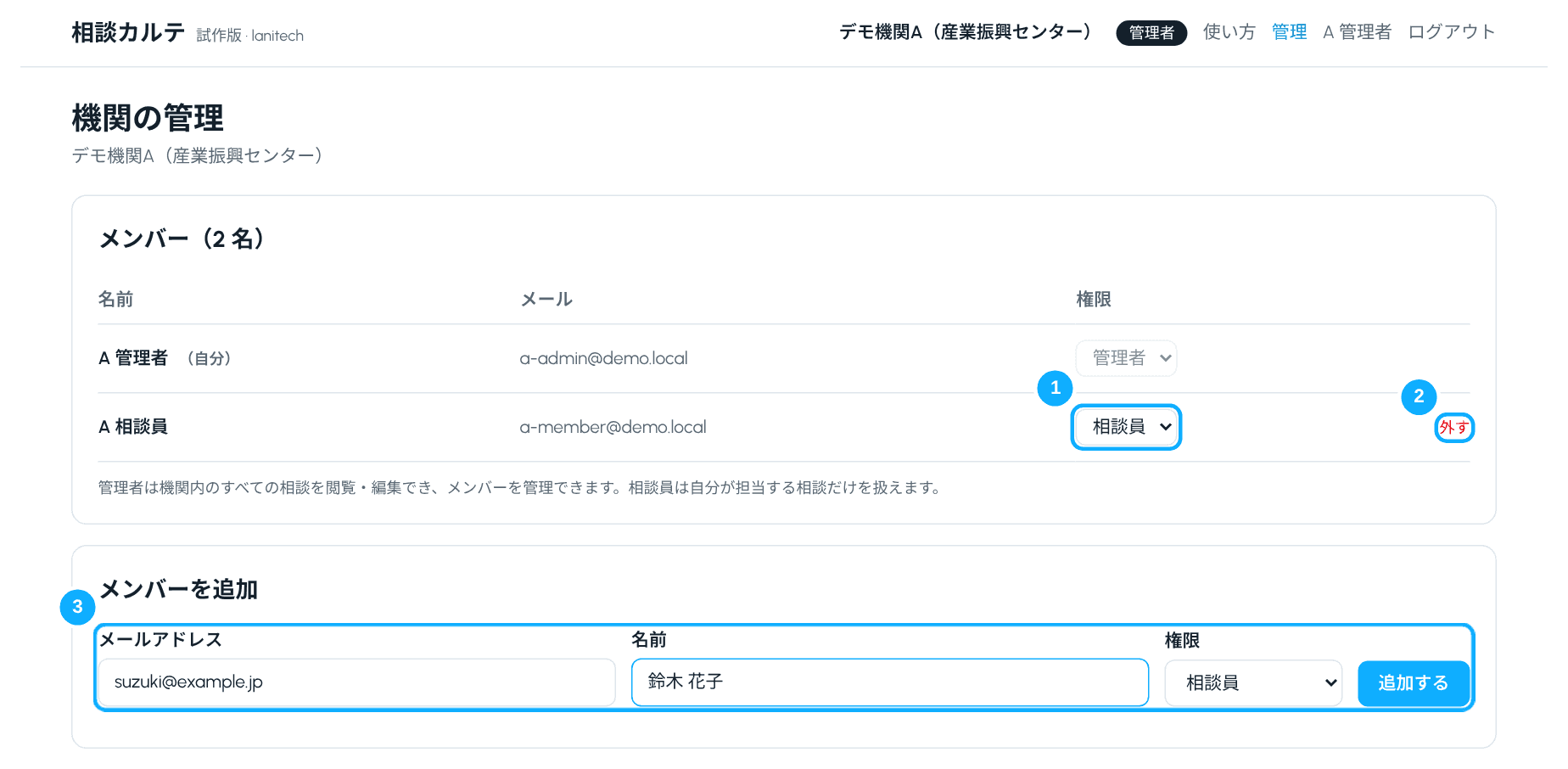The height and width of the screenshot is (769, 1568).
Task: Open the disabled 管理者 role dropdown for A 管理者
Action: pos(1126,358)
